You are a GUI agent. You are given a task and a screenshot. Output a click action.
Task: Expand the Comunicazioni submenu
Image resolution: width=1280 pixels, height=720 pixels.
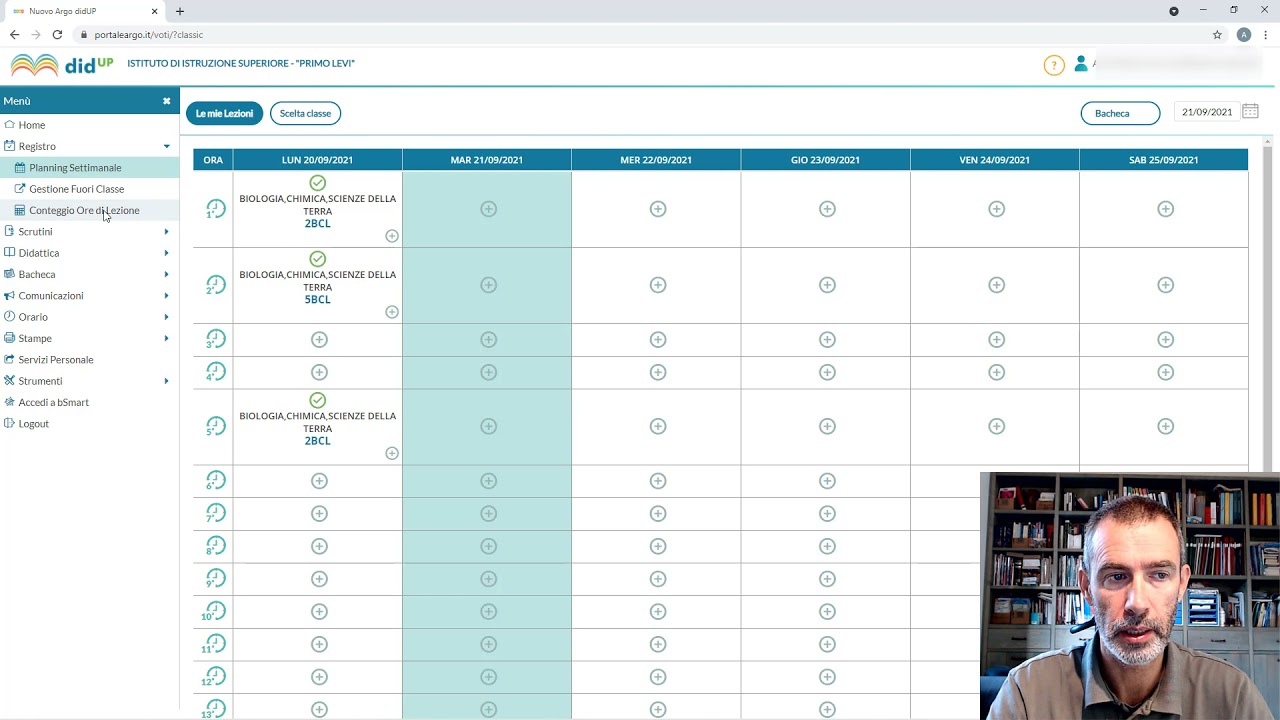pyautogui.click(x=167, y=296)
